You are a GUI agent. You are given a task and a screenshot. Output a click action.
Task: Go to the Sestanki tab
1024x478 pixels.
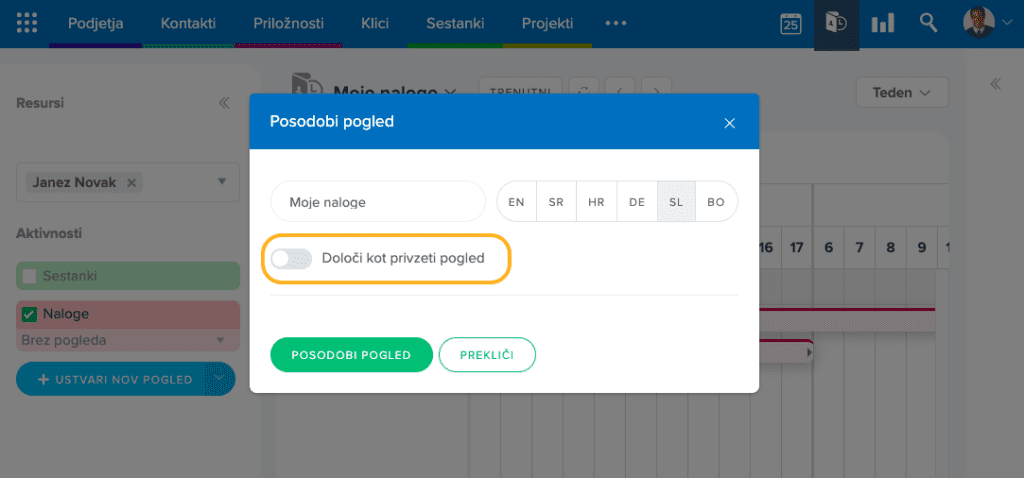[x=455, y=24]
